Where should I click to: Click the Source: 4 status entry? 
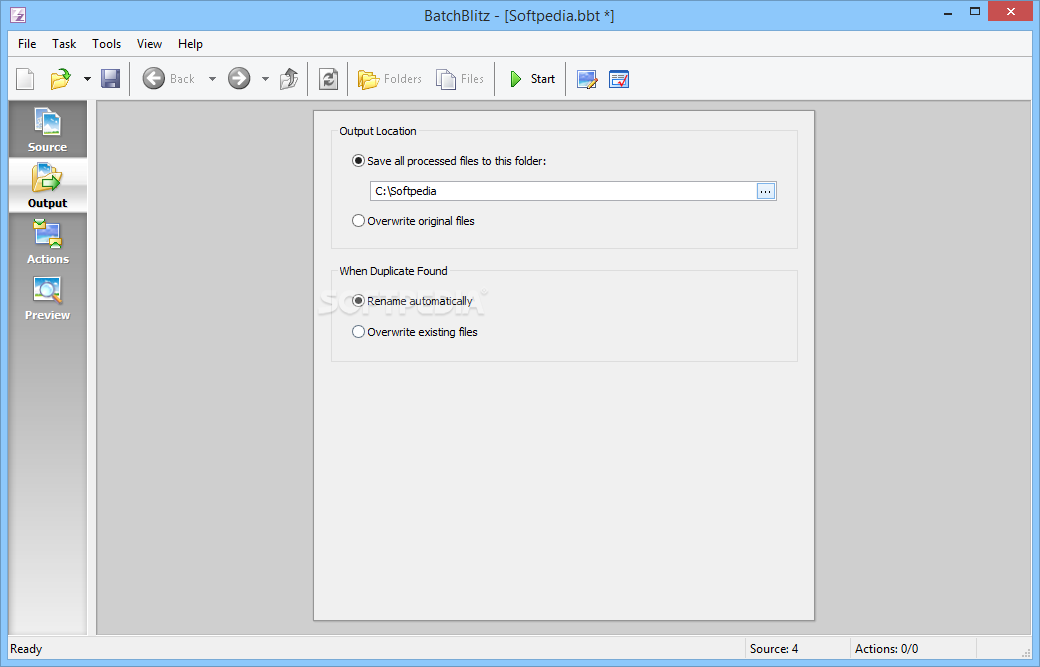(774, 649)
